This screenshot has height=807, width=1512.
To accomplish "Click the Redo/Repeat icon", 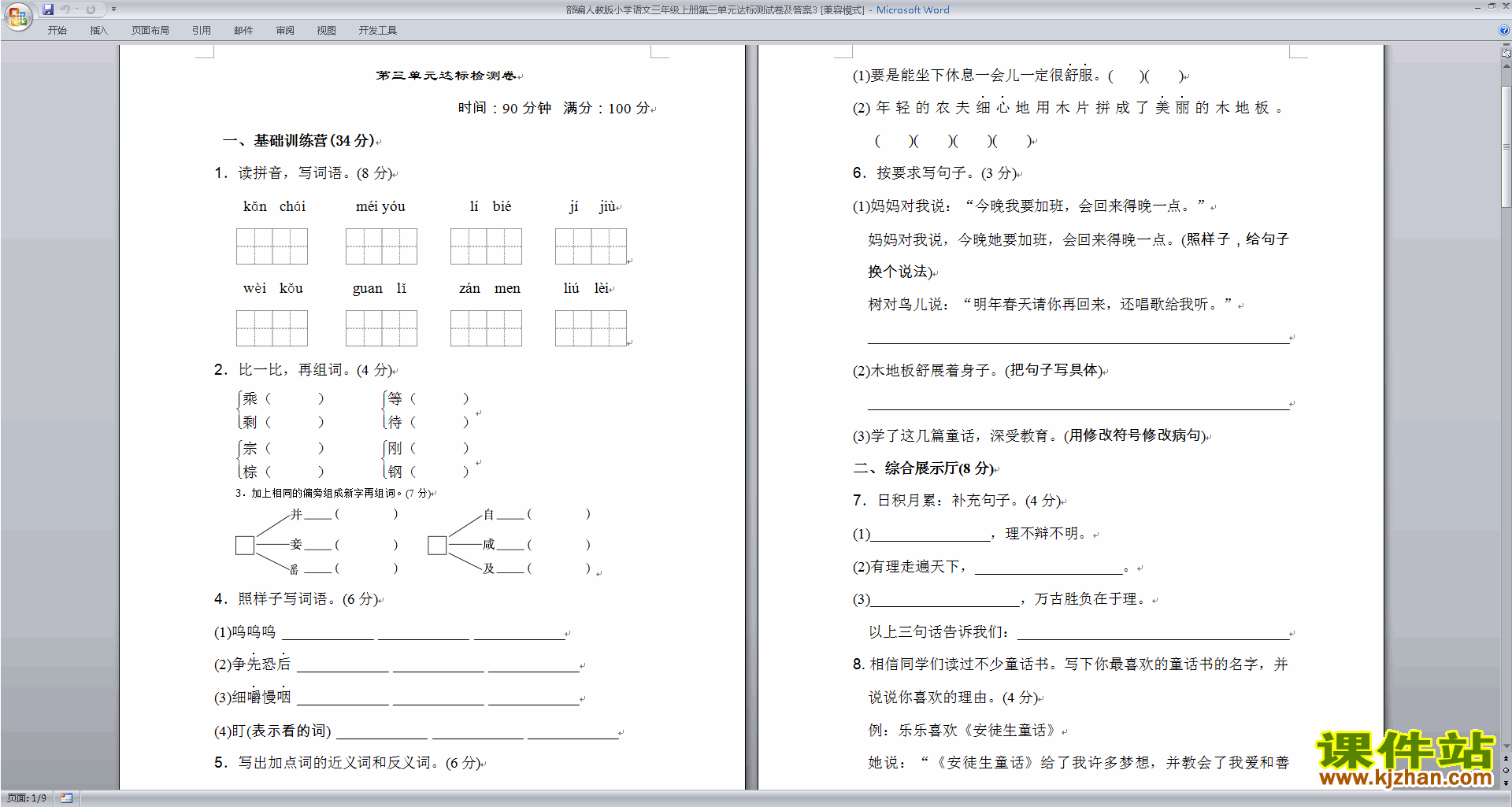I will pos(91,9).
